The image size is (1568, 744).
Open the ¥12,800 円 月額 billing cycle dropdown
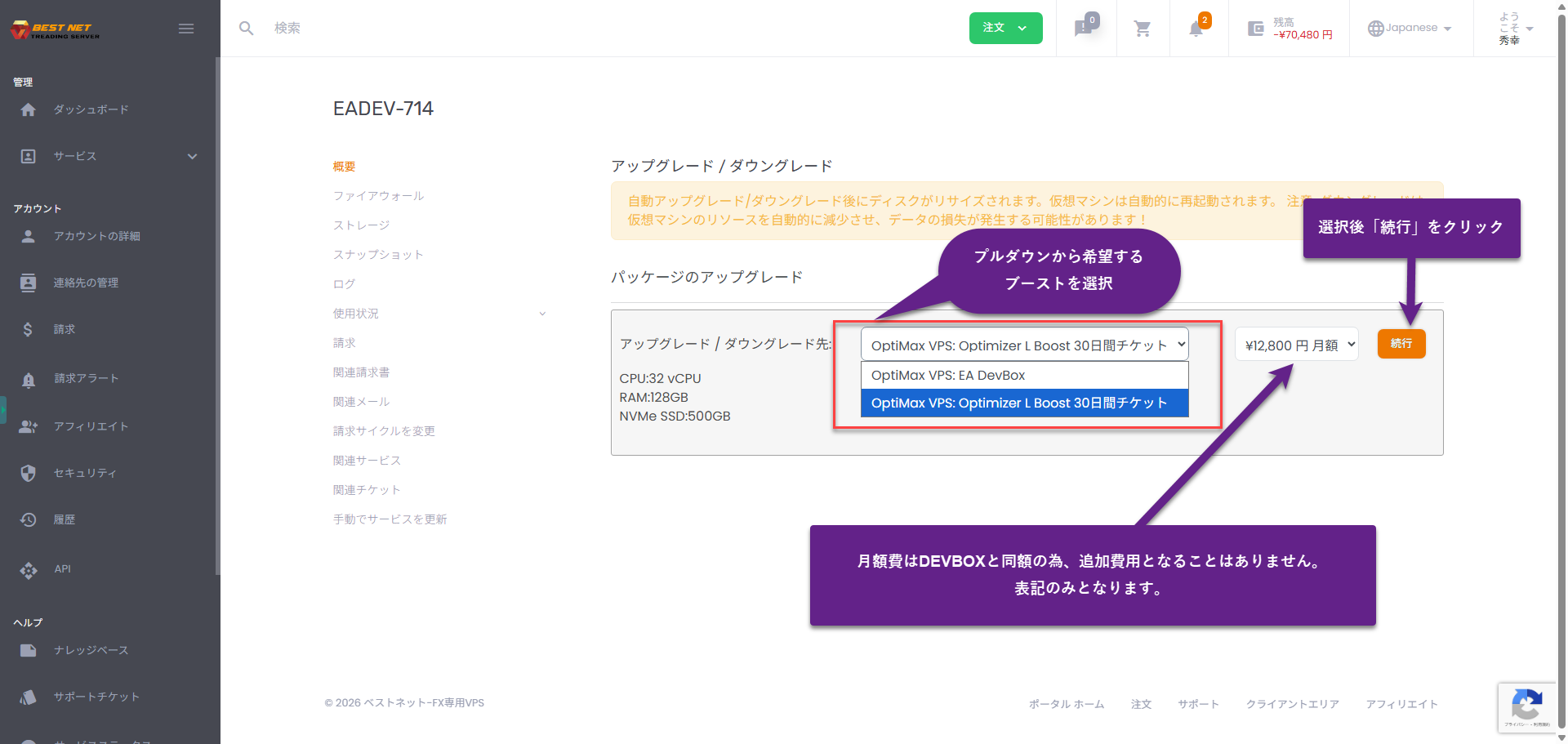(1296, 345)
